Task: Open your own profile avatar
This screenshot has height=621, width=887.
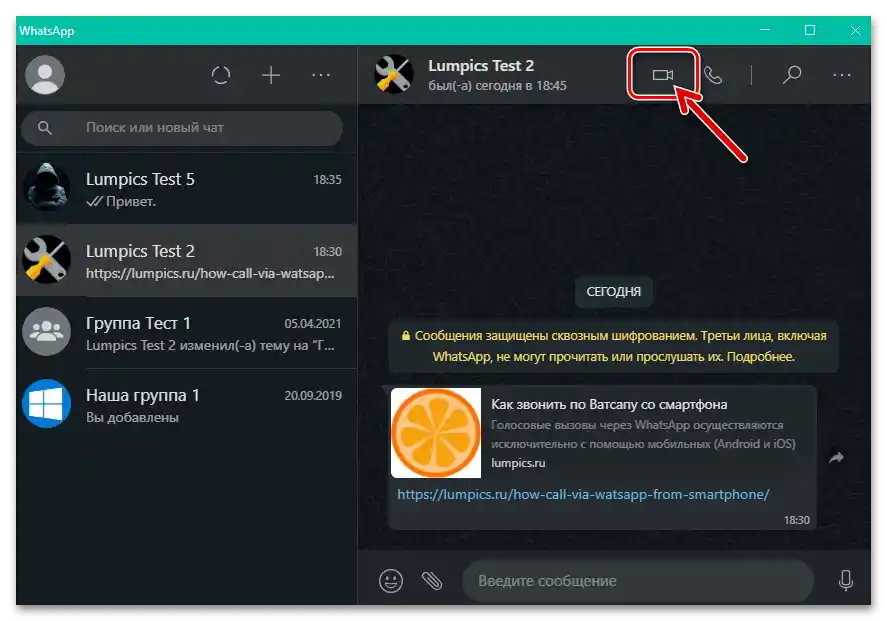Action: pos(44,74)
